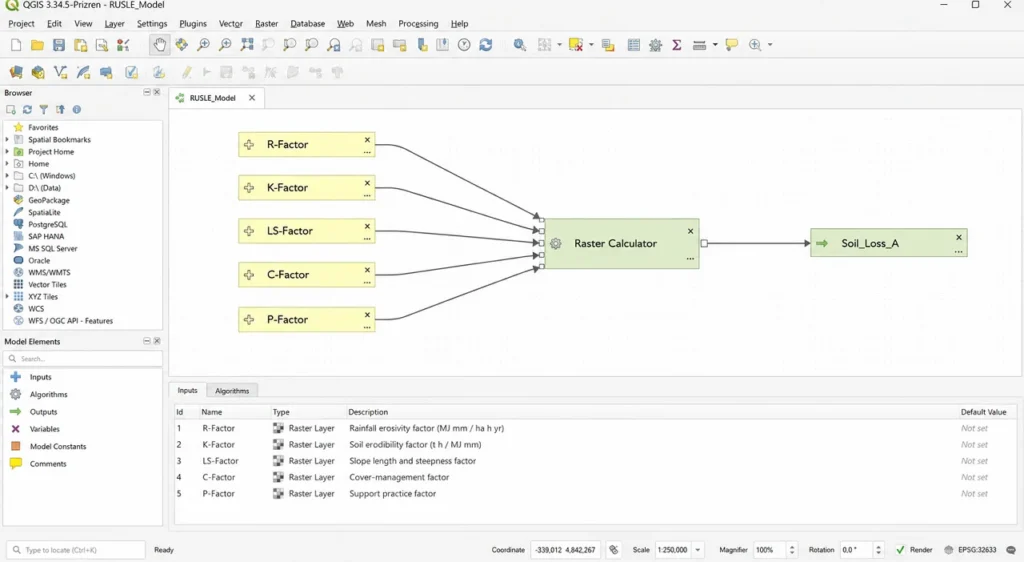Collapse all items in Browser panel
1024x562 pixels.
point(60,110)
